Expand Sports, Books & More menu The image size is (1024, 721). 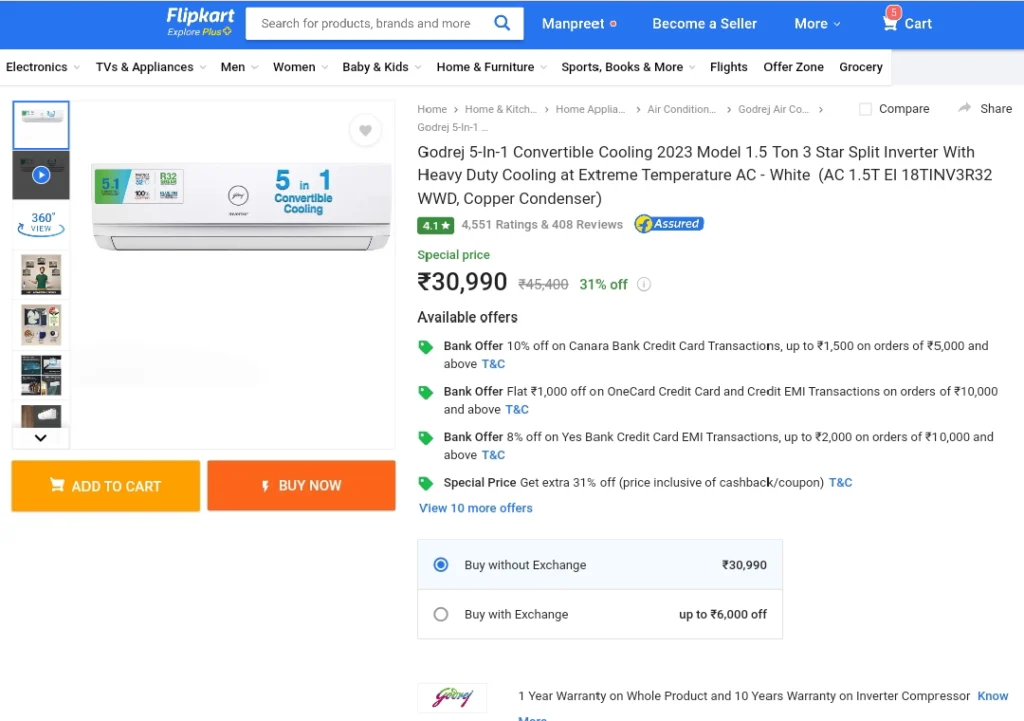[x=629, y=67]
